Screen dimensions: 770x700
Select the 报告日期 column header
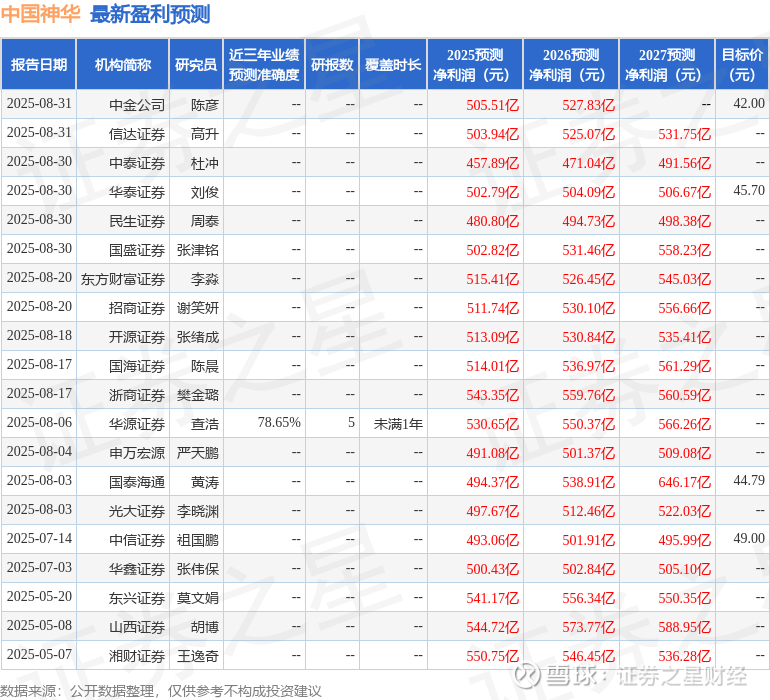[39, 65]
